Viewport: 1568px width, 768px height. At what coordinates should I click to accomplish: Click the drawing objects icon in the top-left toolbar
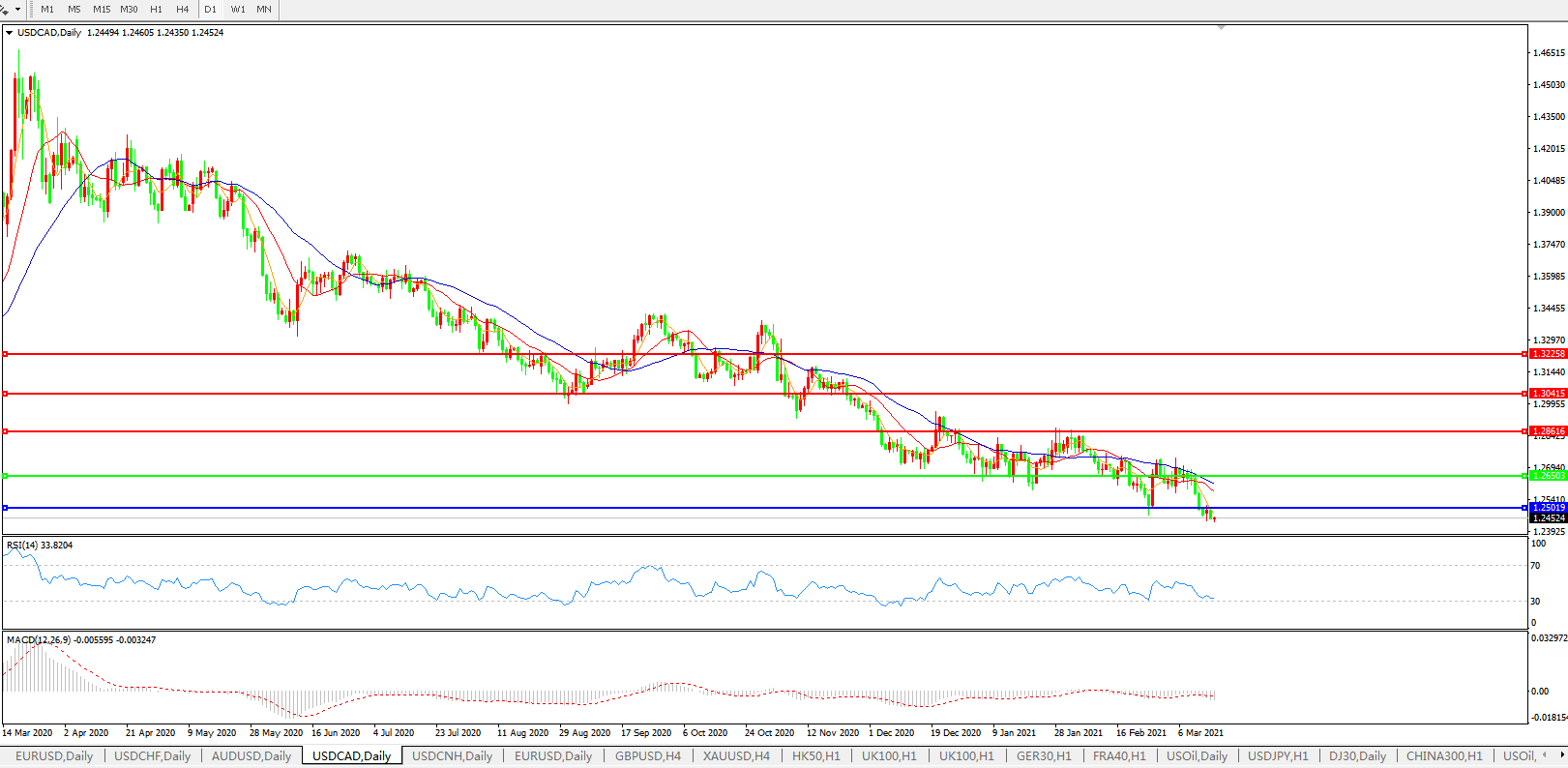tap(5, 9)
